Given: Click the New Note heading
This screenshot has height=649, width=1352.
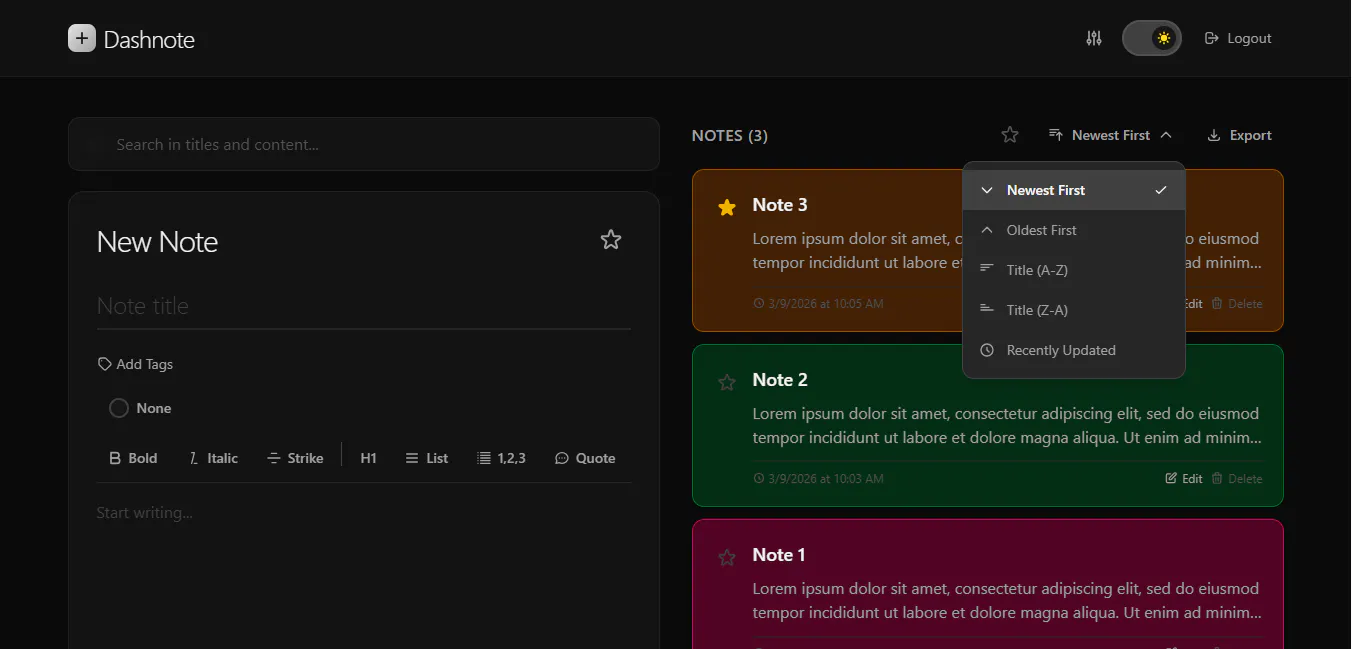Looking at the screenshot, I should [x=157, y=242].
